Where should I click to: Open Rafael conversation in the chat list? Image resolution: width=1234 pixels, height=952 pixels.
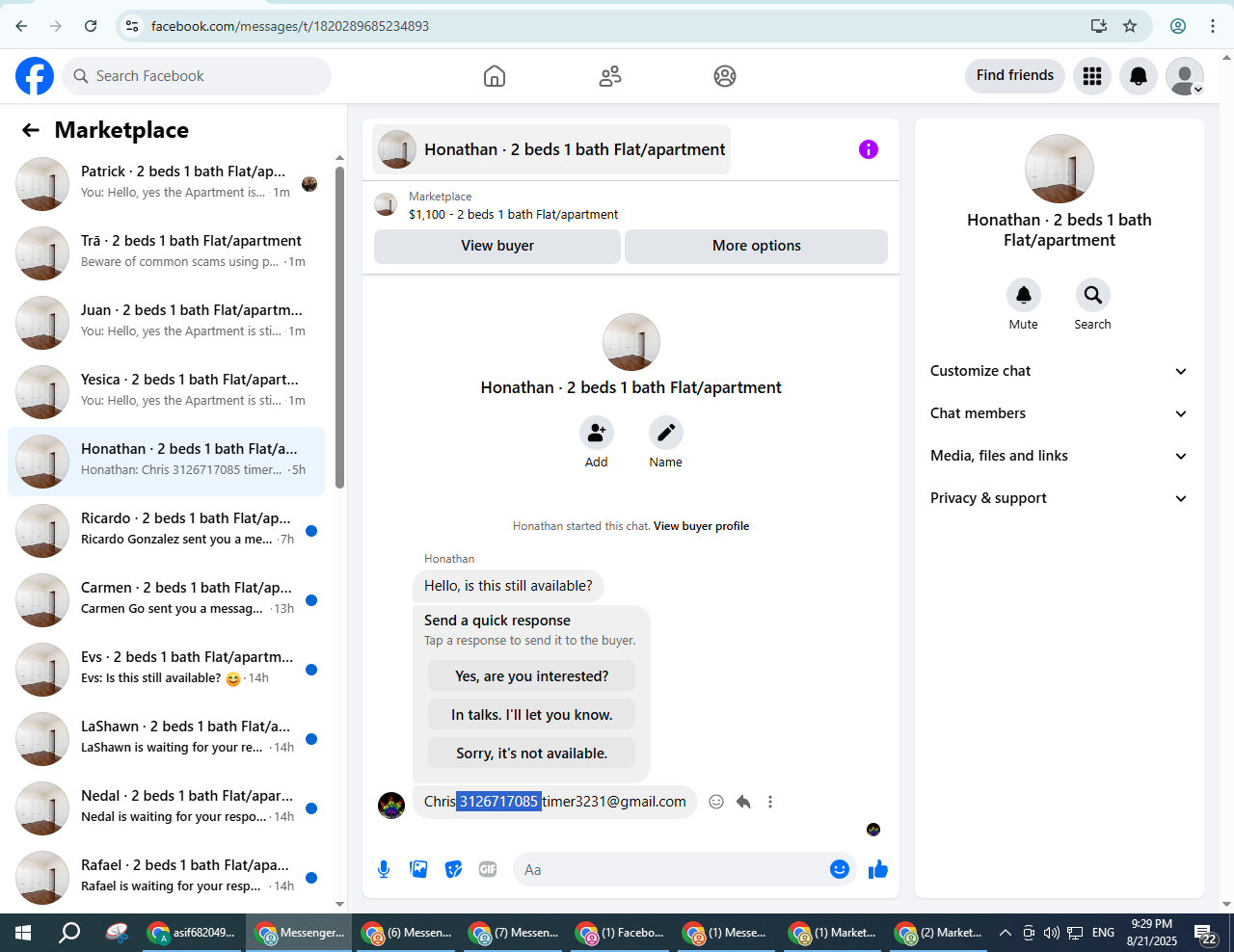tap(167, 878)
